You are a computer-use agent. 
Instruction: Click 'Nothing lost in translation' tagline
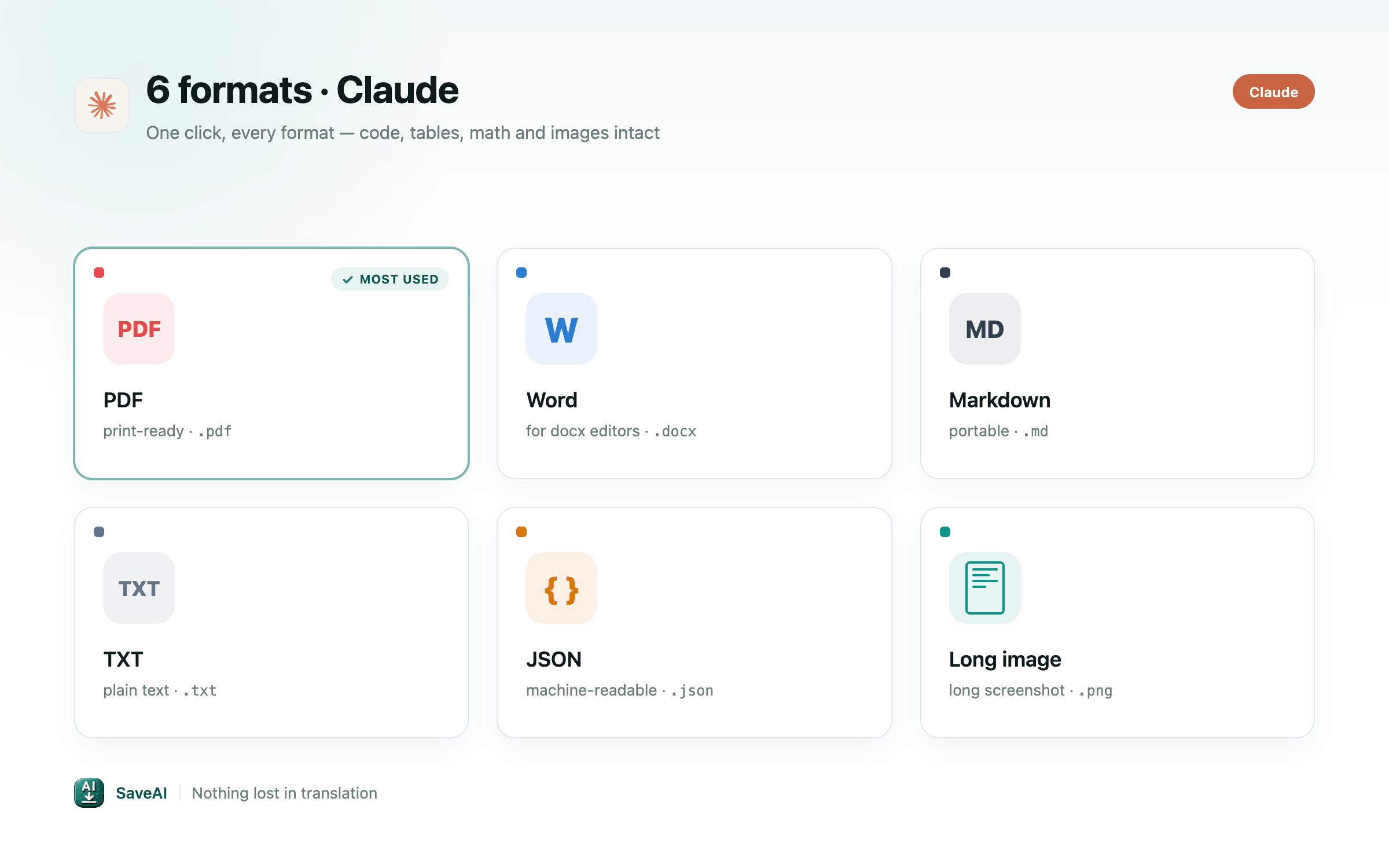click(x=284, y=793)
